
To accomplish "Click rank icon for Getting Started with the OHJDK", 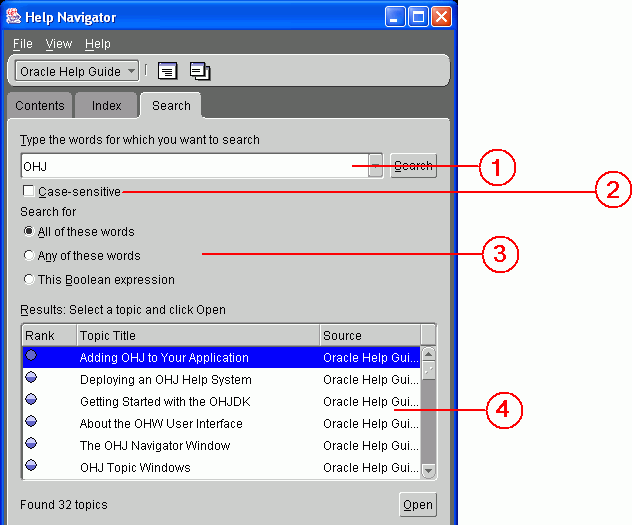I will pos(31,399).
